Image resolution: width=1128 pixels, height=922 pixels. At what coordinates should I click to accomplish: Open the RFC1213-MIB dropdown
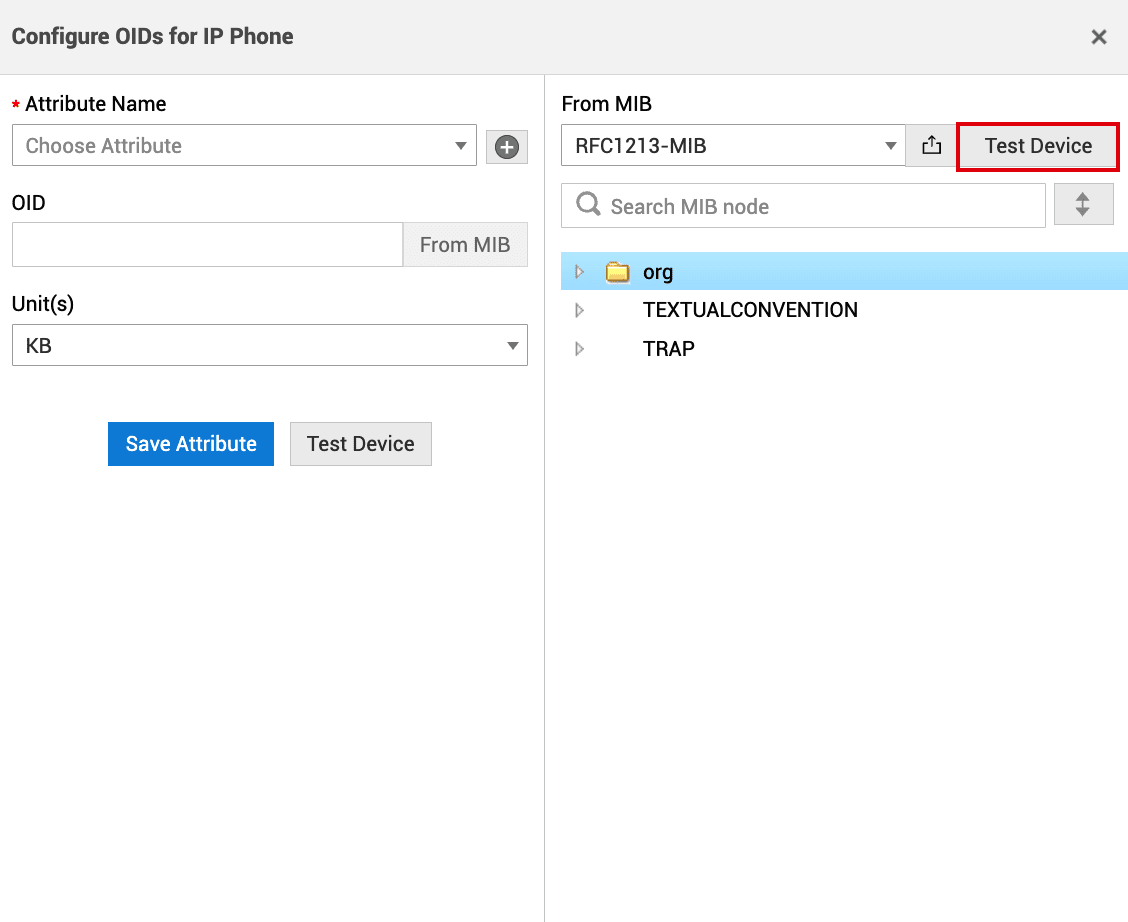732,146
